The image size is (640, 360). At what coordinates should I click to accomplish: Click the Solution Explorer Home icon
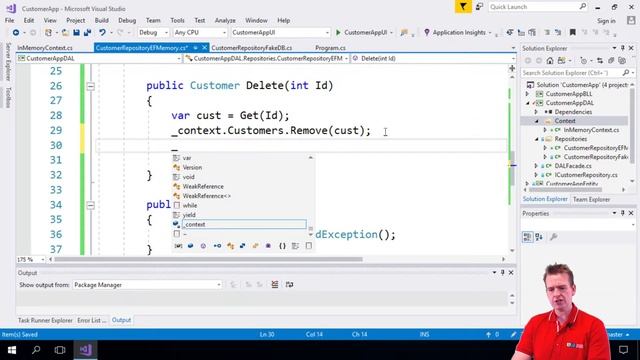[550, 61]
